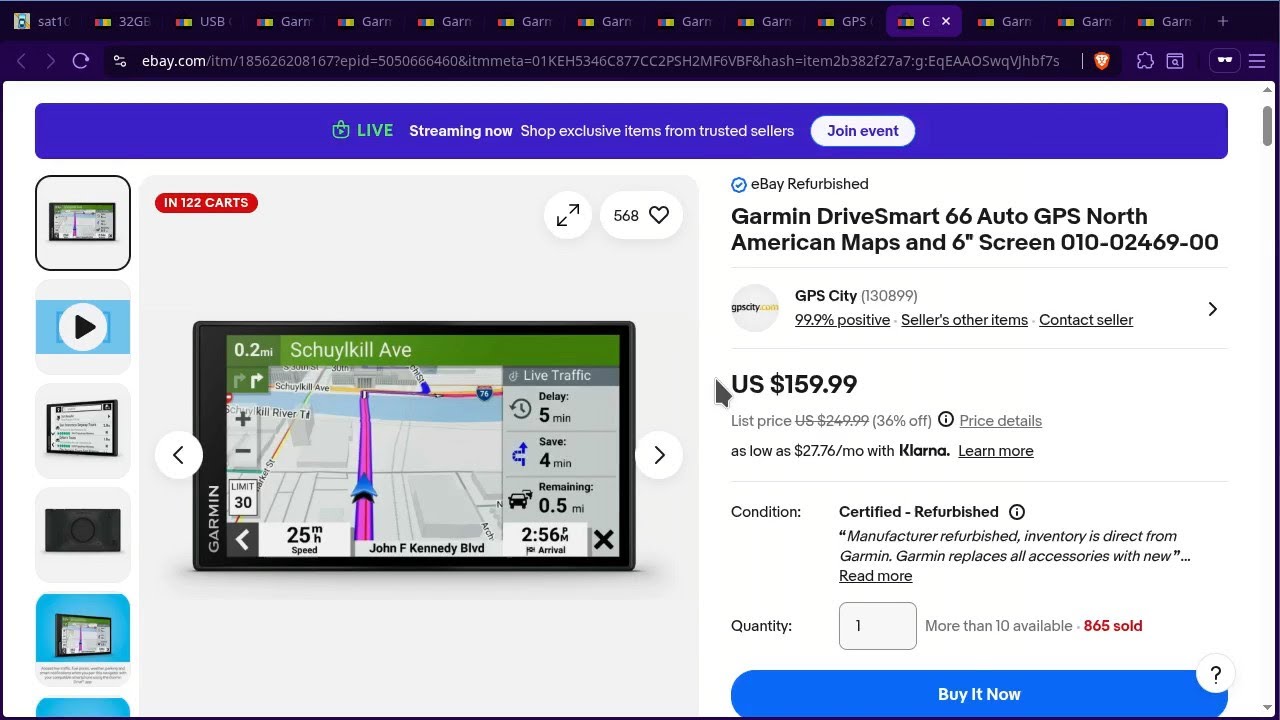1280x720 pixels.
Task: Open the GPS City seller name link
Action: 826,296
